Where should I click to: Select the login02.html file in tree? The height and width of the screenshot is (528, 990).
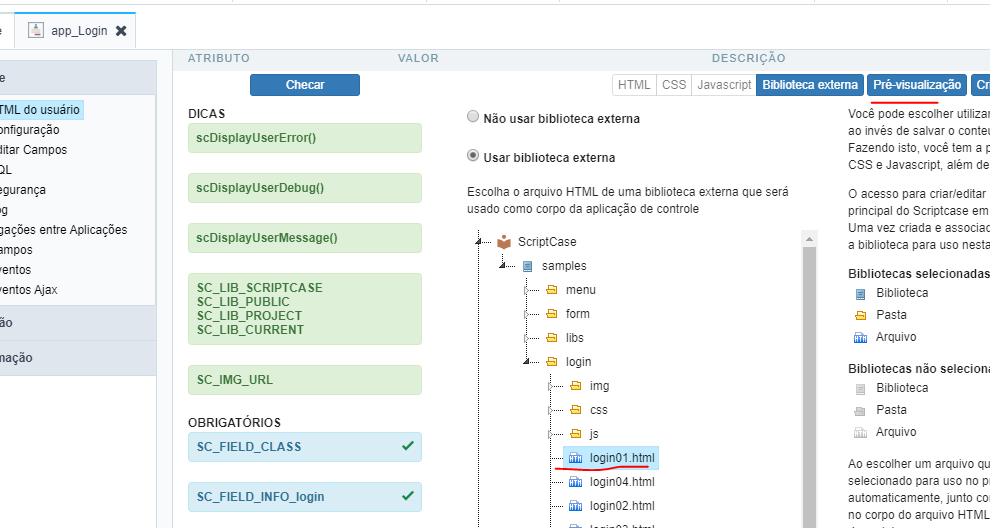point(622,506)
